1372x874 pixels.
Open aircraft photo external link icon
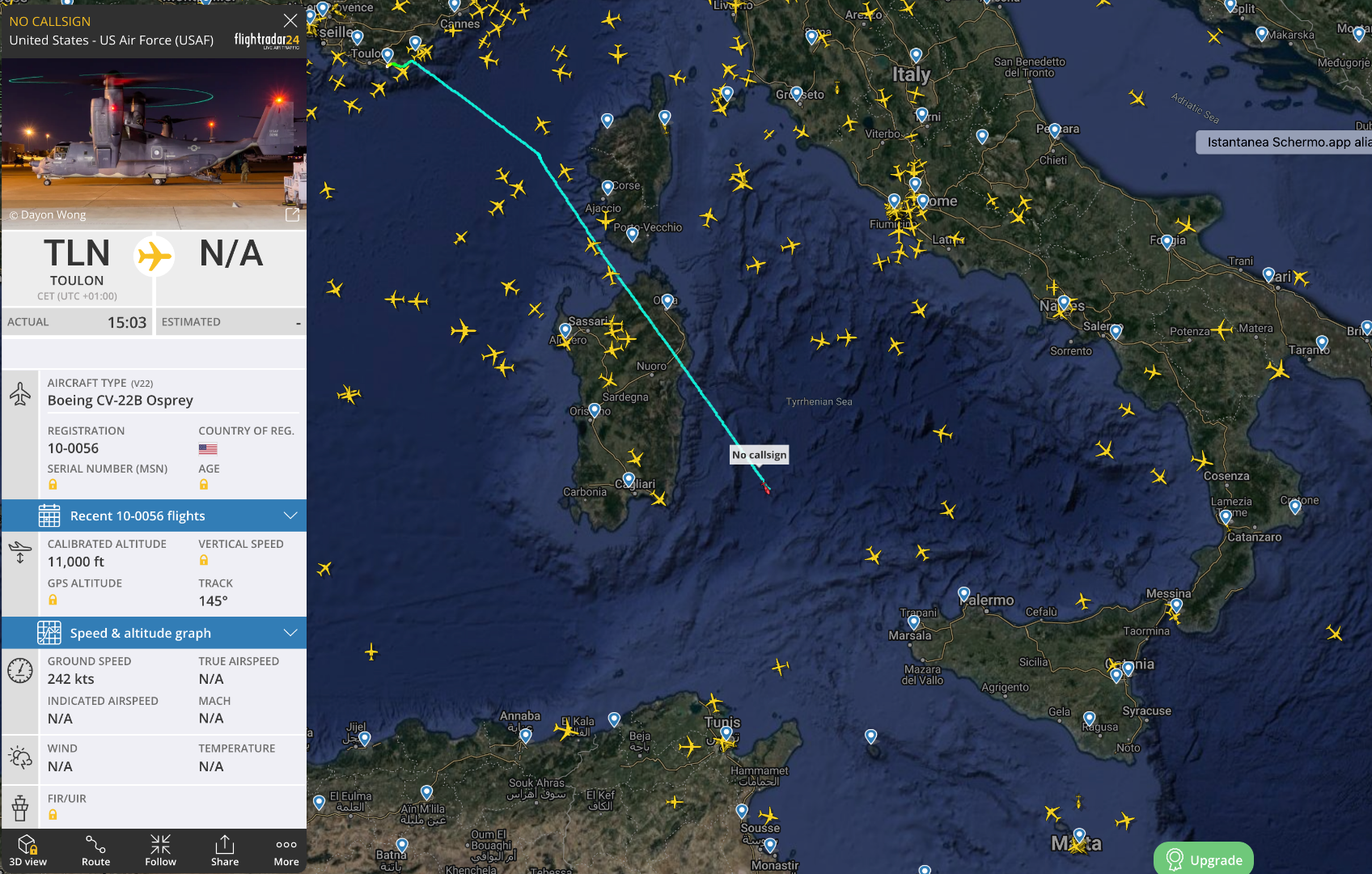pyautogui.click(x=292, y=214)
